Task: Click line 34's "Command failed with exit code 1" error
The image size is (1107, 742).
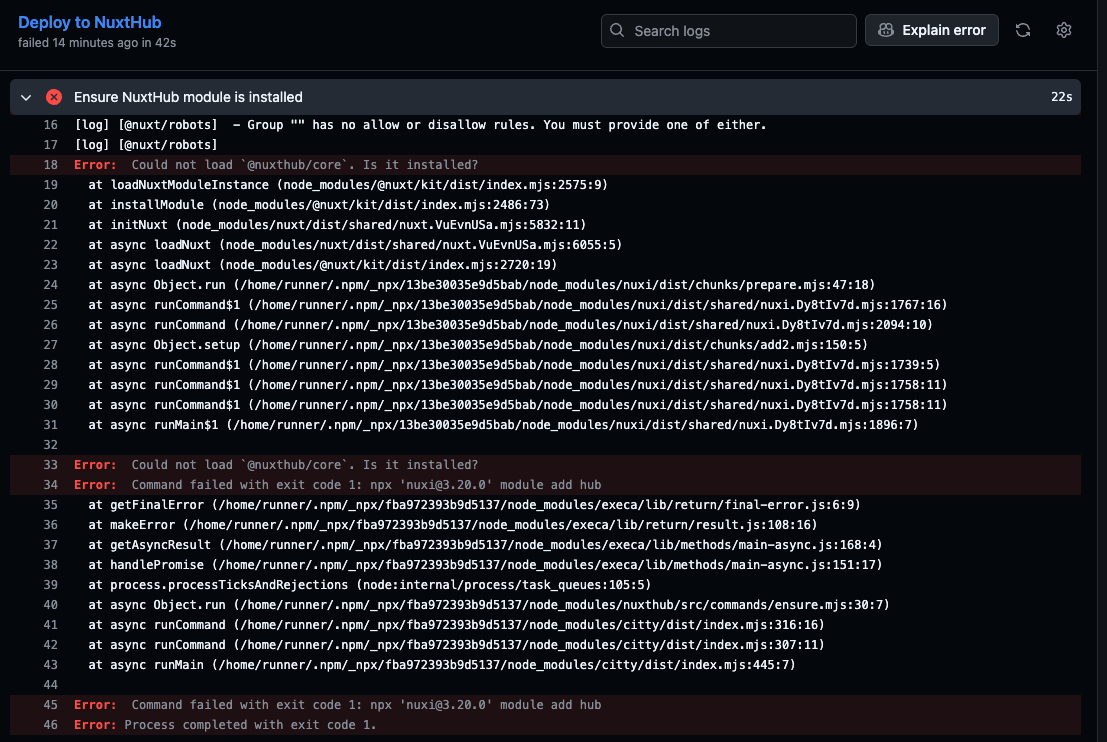Action: tap(366, 485)
